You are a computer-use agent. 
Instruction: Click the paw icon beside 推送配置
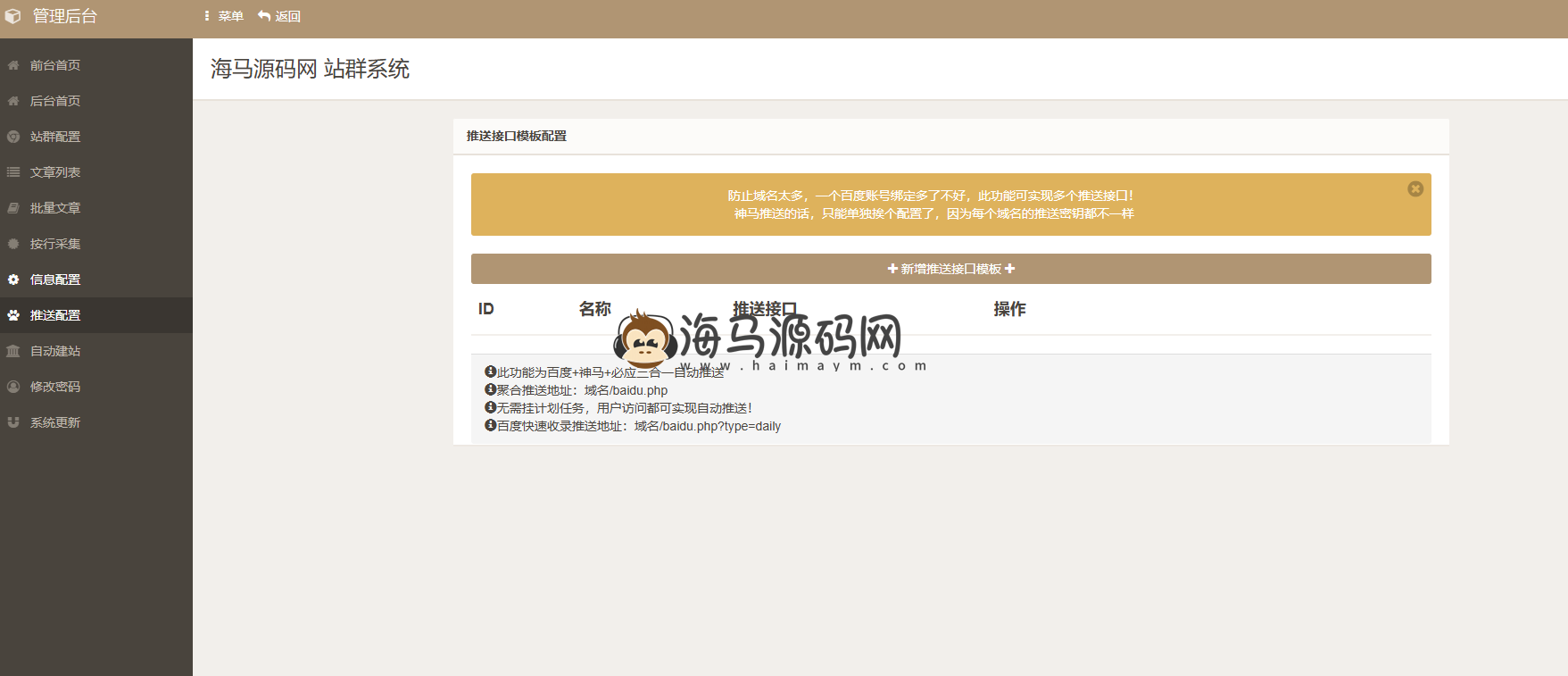click(13, 315)
